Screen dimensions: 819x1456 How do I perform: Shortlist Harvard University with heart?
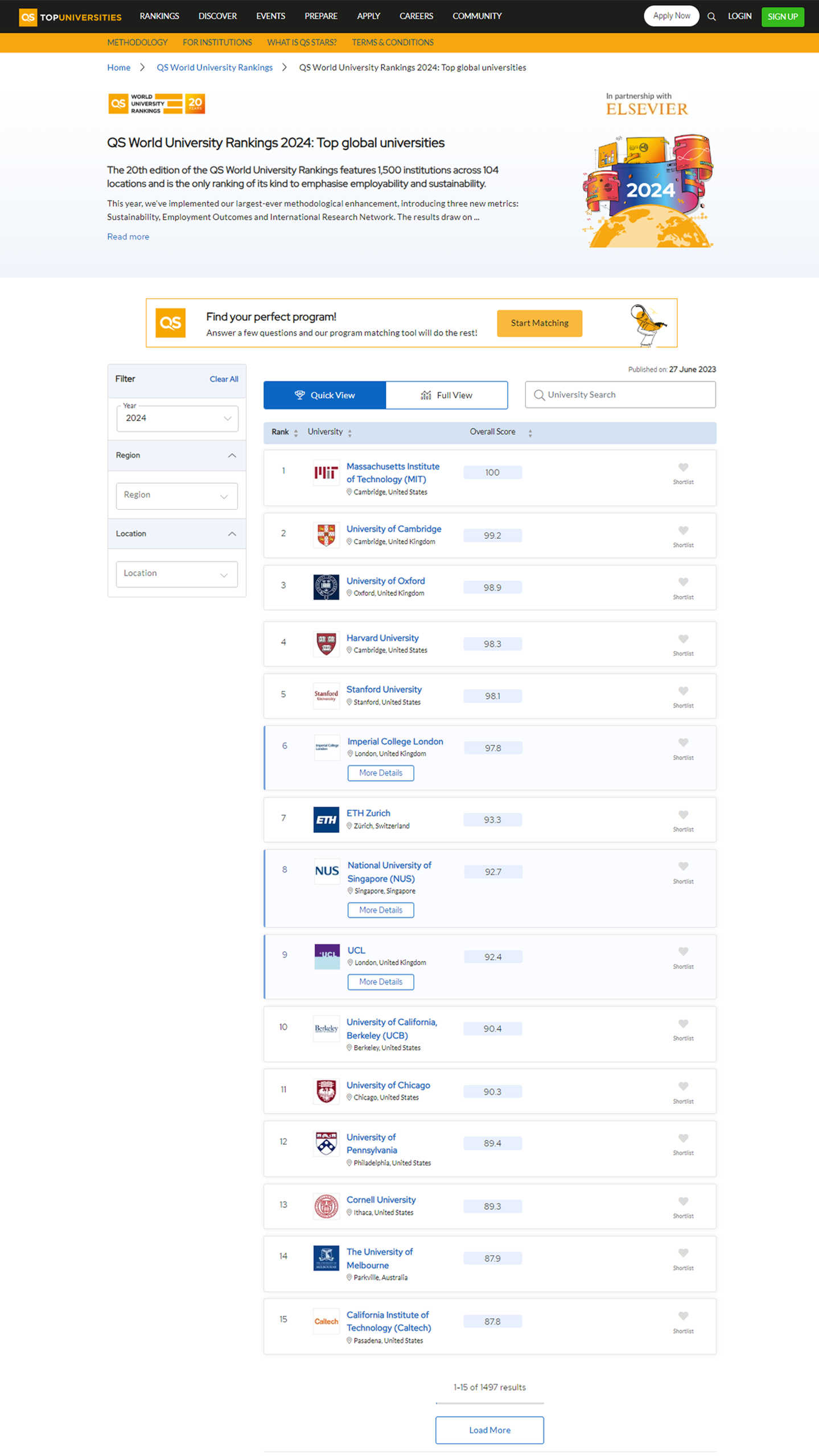[683, 639]
